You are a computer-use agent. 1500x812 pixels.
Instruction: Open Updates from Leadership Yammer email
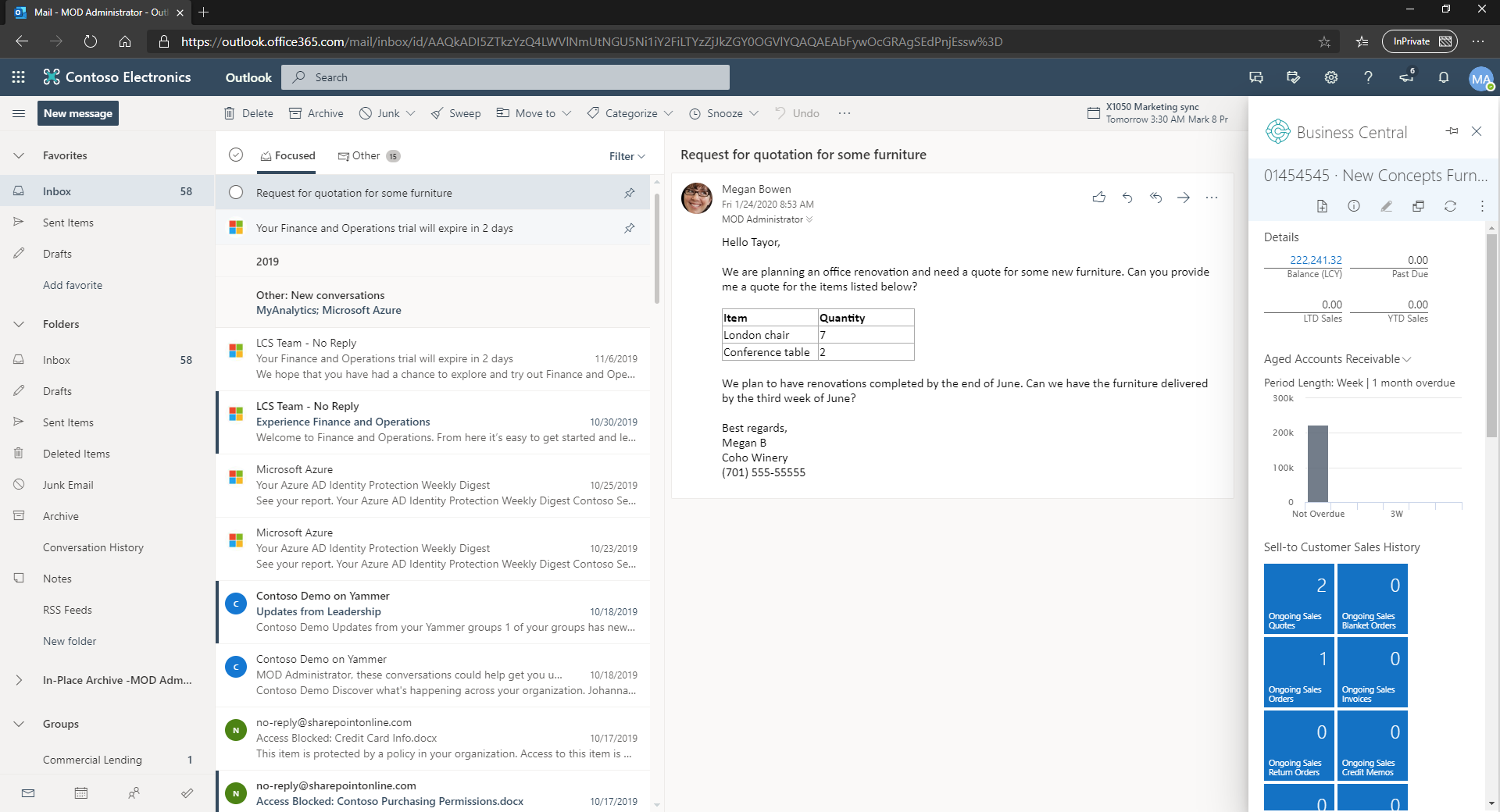[433, 612]
